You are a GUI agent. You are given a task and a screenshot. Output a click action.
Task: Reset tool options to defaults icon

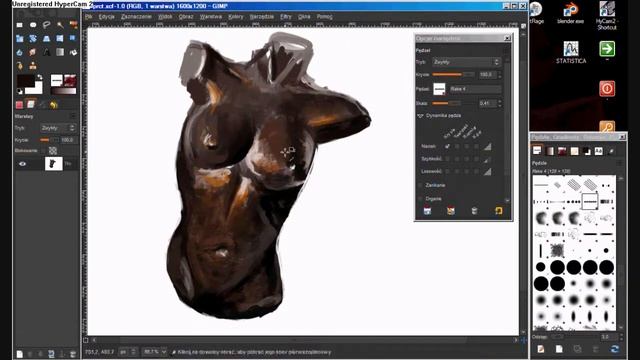click(498, 211)
